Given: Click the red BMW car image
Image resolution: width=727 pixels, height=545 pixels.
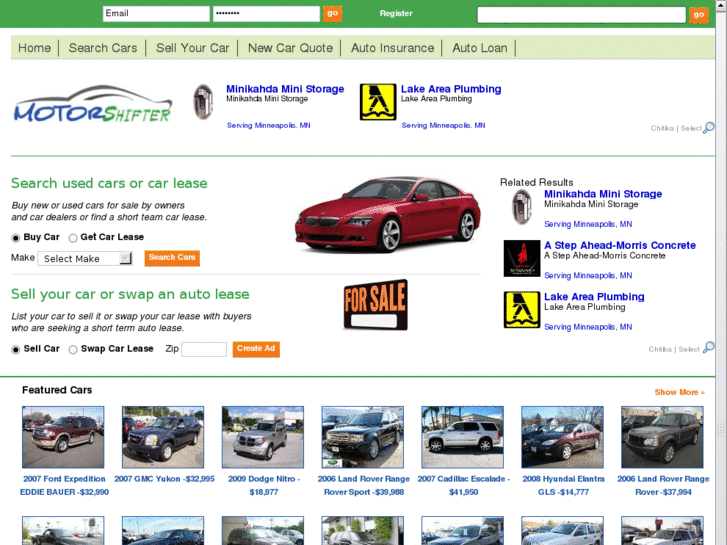Looking at the screenshot, I should coord(388,214).
